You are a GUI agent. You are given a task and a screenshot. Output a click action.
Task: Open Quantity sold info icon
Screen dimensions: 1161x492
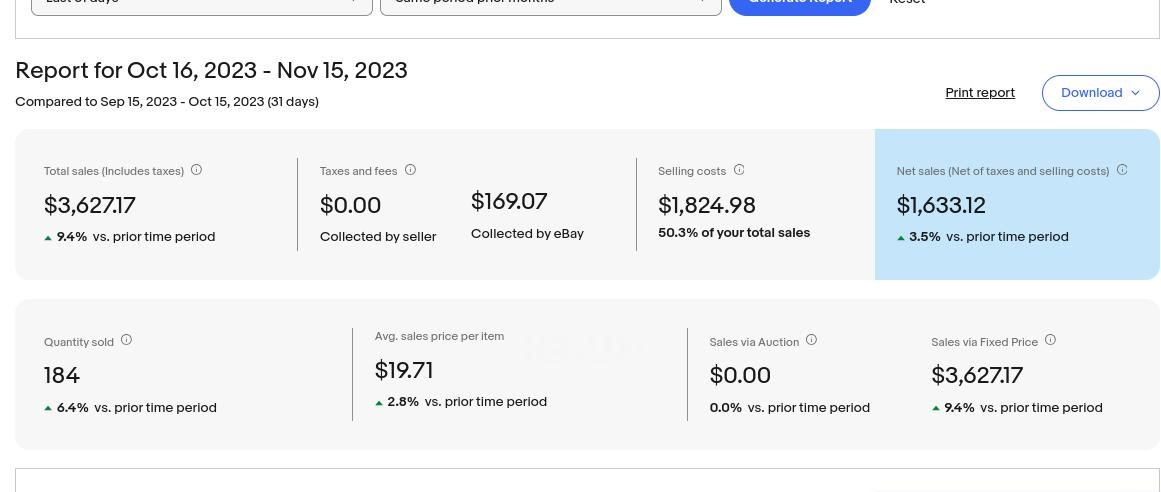point(126,340)
